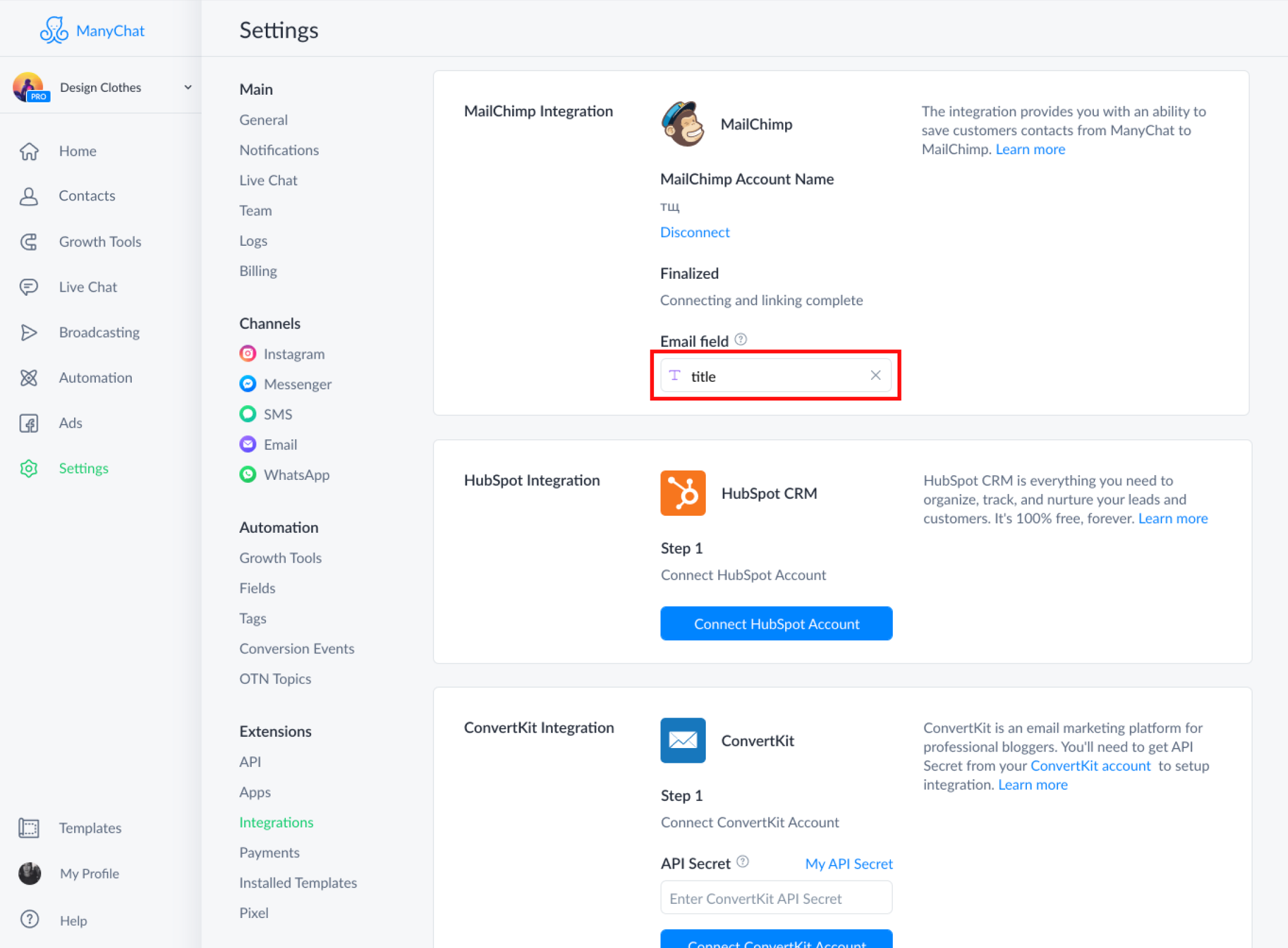Select the Automation sidebar icon
The width and height of the screenshot is (1288, 948).
pos(29,378)
